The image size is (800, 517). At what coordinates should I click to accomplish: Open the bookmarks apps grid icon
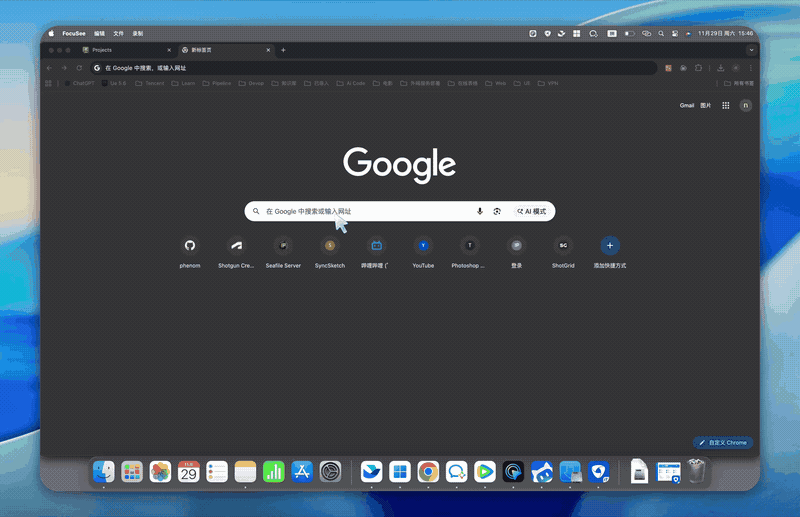point(48,83)
